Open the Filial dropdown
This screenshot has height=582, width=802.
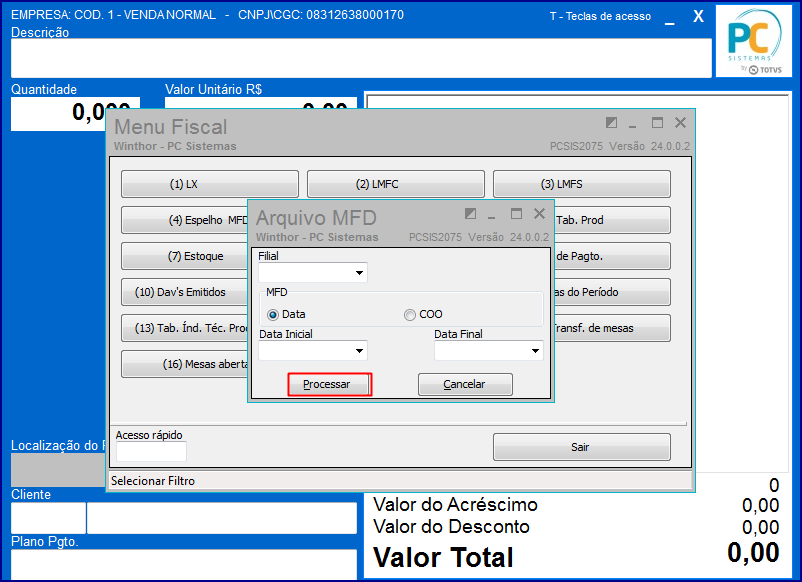click(x=360, y=273)
